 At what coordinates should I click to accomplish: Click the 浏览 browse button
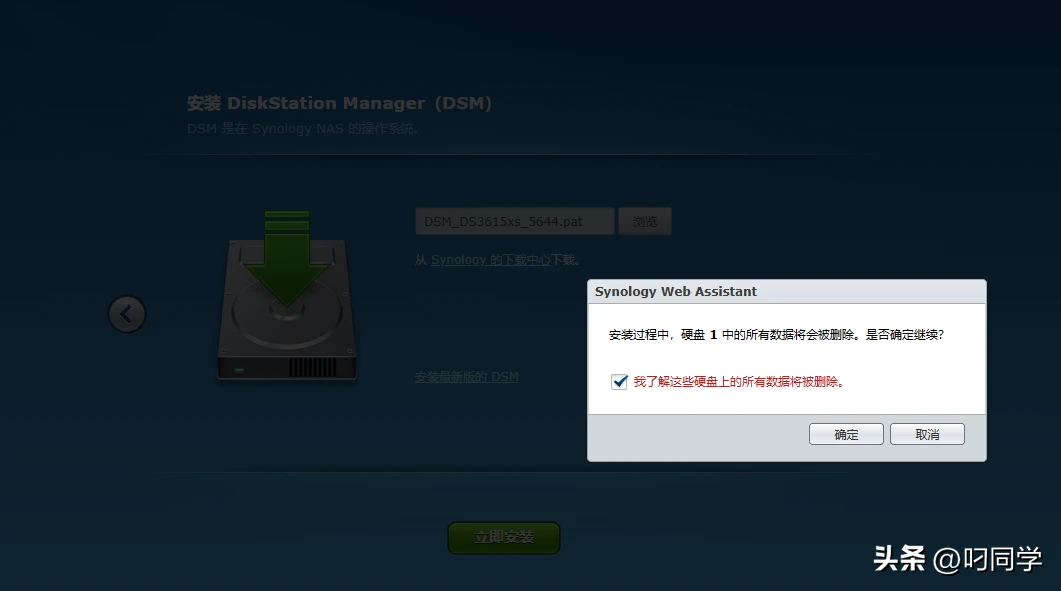pos(645,221)
